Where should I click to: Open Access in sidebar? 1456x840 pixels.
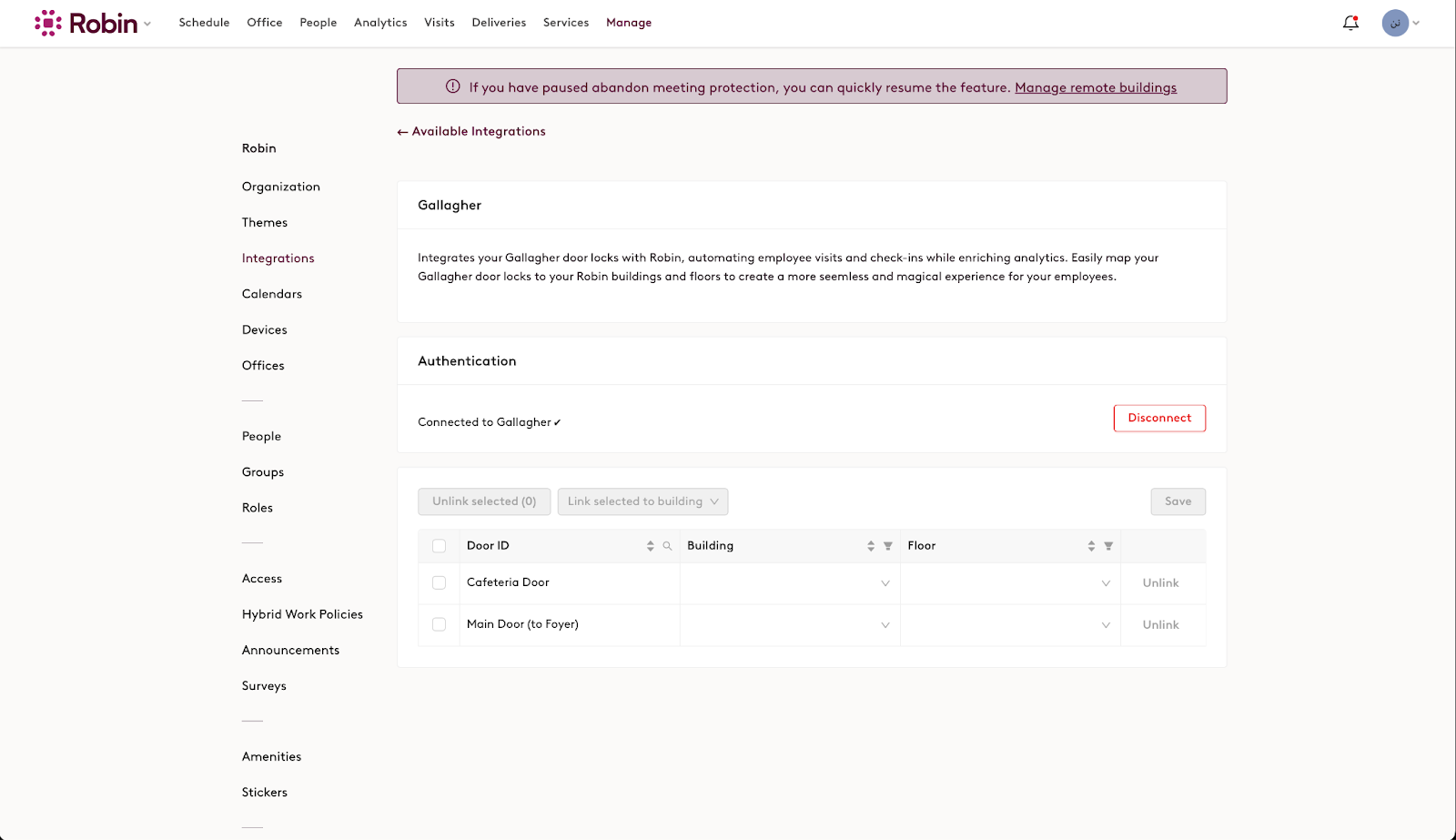262,579
